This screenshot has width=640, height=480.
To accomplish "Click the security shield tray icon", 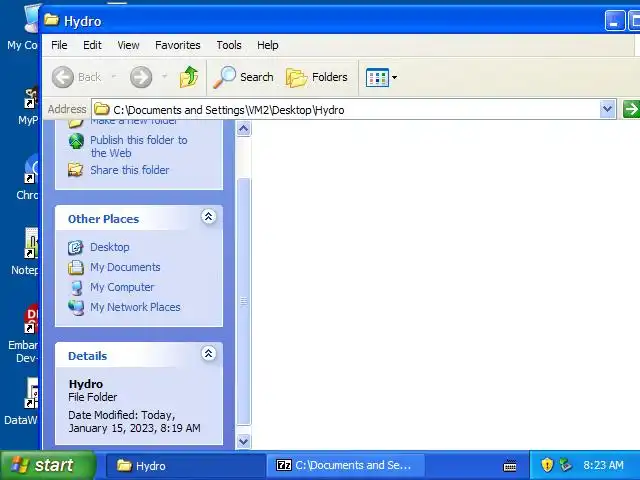I will coord(547,465).
